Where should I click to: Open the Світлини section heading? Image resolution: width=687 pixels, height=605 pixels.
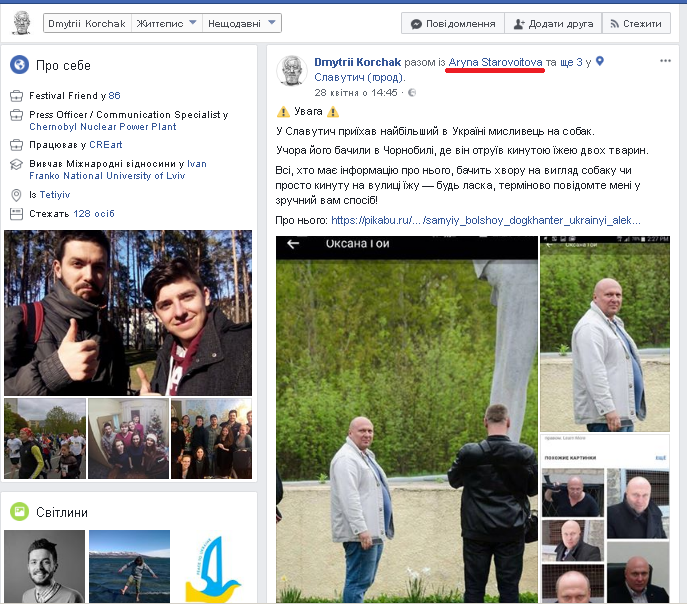coord(62,512)
